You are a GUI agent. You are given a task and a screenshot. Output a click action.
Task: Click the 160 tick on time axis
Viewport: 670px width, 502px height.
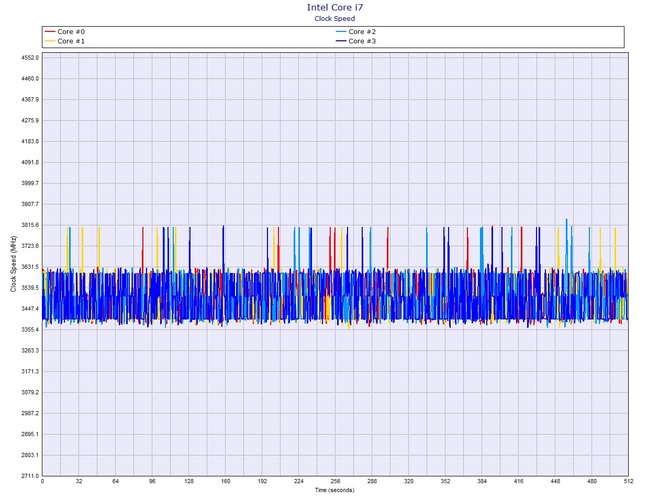pyautogui.click(x=226, y=481)
